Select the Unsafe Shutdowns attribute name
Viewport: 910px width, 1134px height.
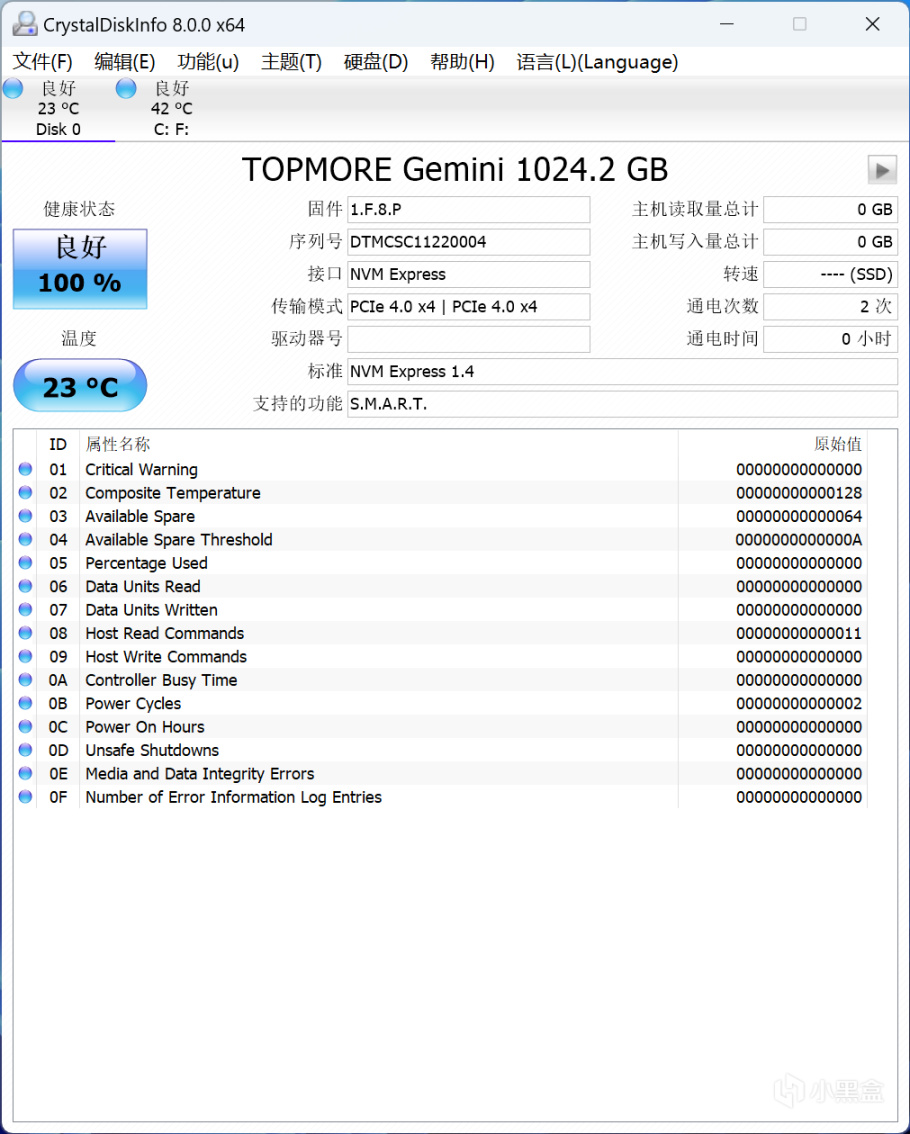tap(152, 750)
